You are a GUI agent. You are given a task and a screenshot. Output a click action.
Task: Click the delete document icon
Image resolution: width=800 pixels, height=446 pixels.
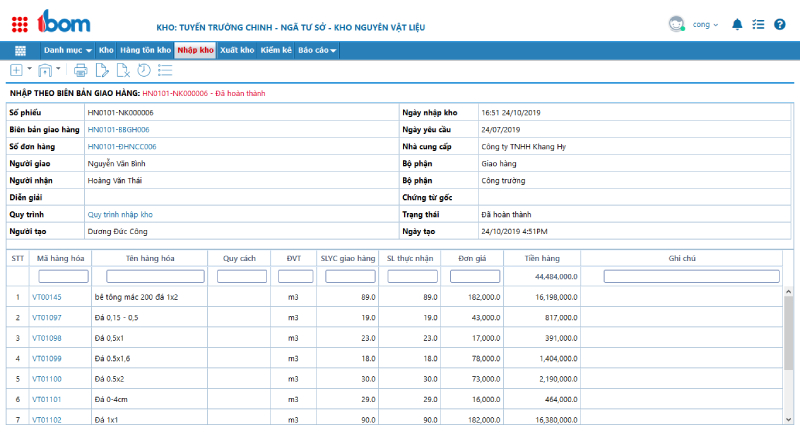pos(123,70)
